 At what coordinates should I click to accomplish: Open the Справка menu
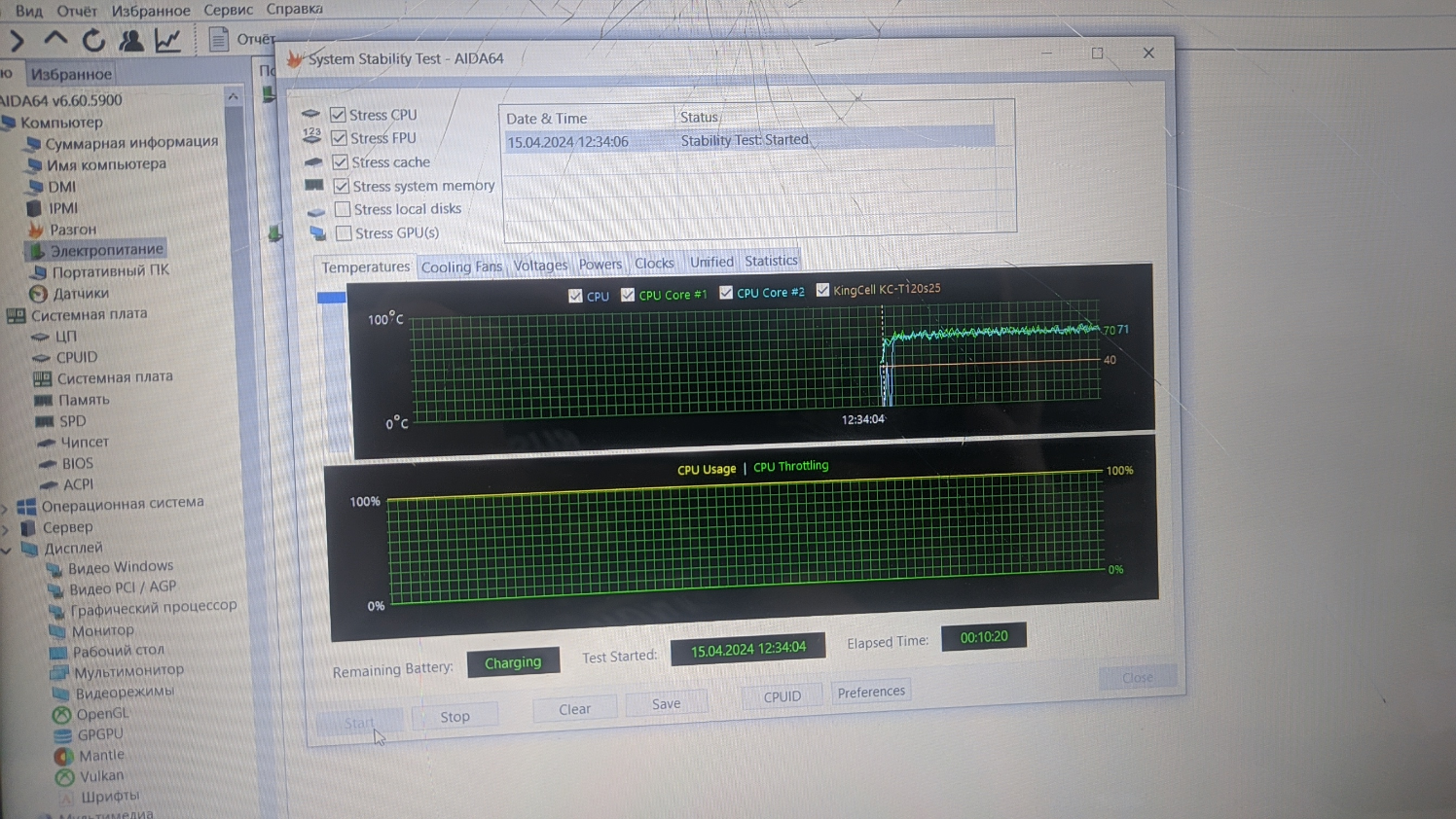(294, 9)
